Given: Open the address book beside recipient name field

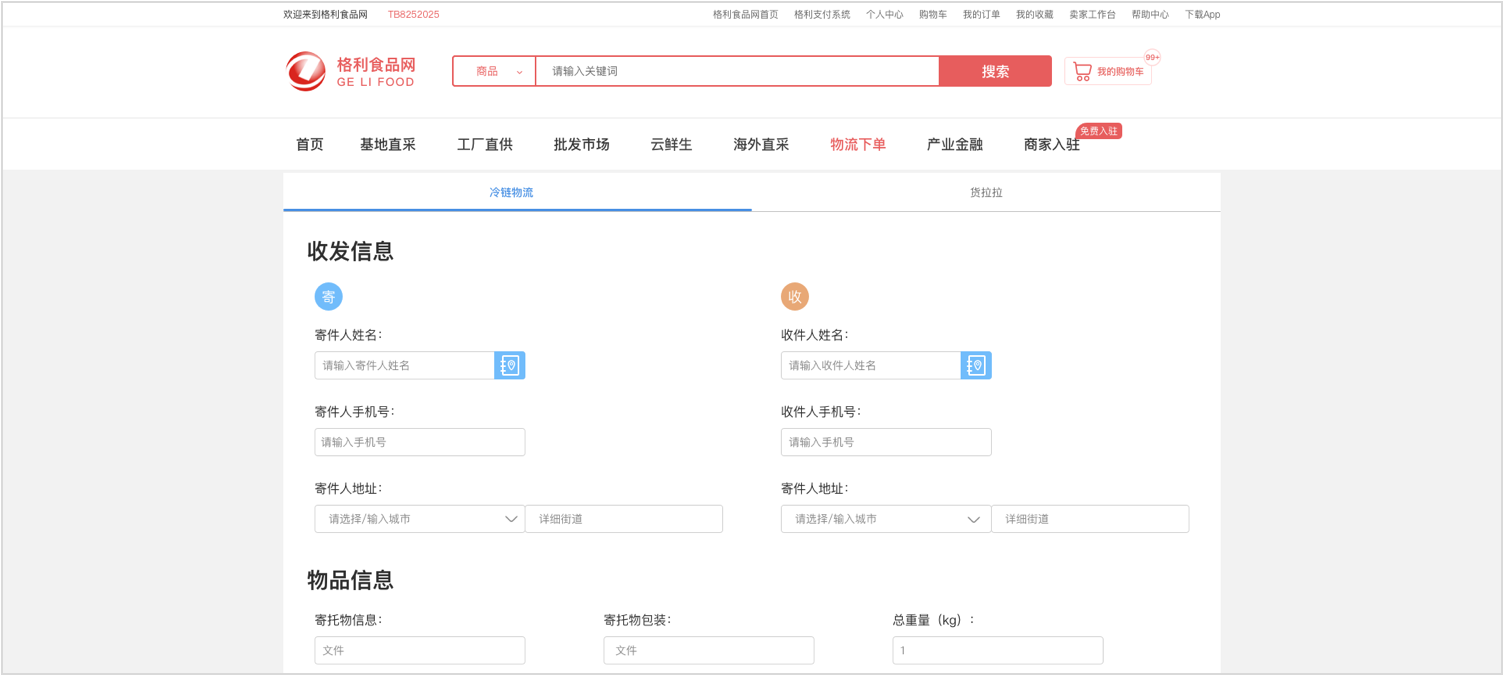Looking at the screenshot, I should [976, 365].
